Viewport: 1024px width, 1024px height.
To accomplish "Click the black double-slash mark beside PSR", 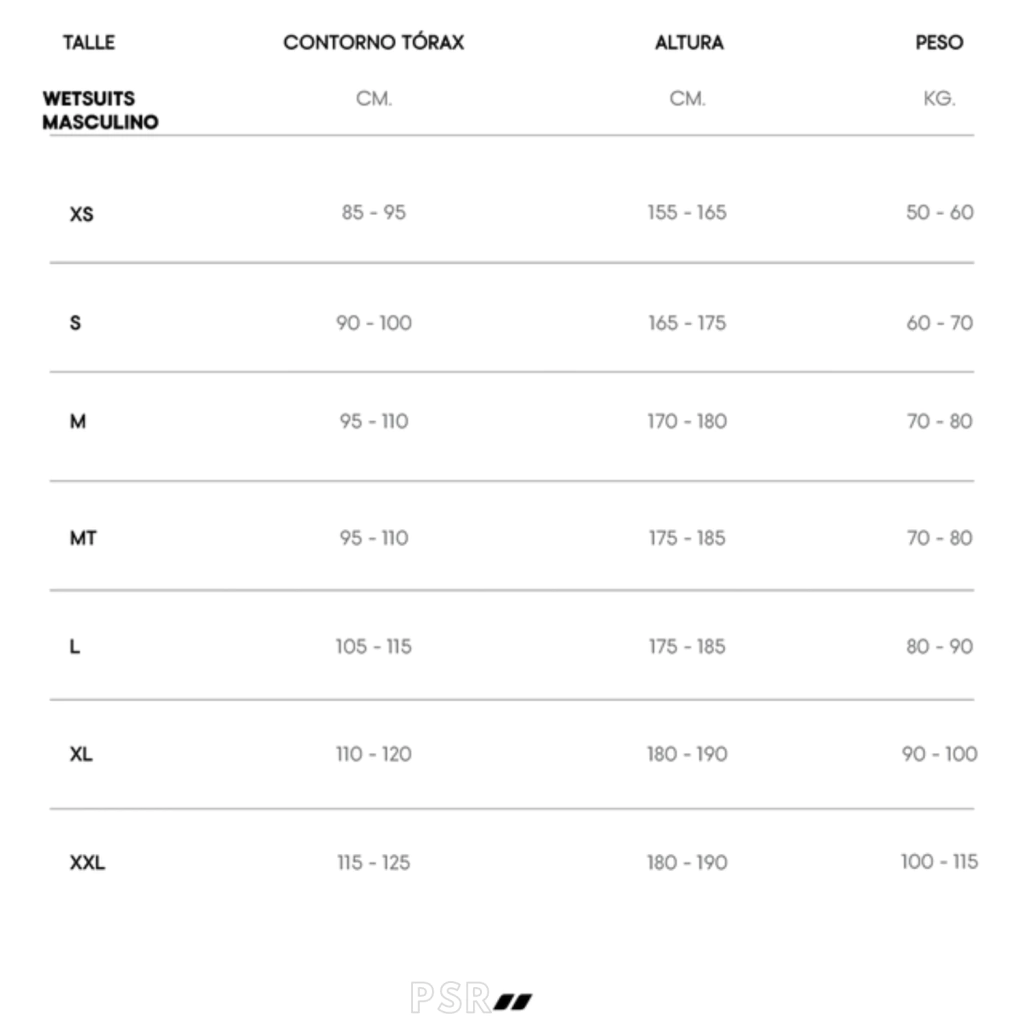I will (514, 999).
